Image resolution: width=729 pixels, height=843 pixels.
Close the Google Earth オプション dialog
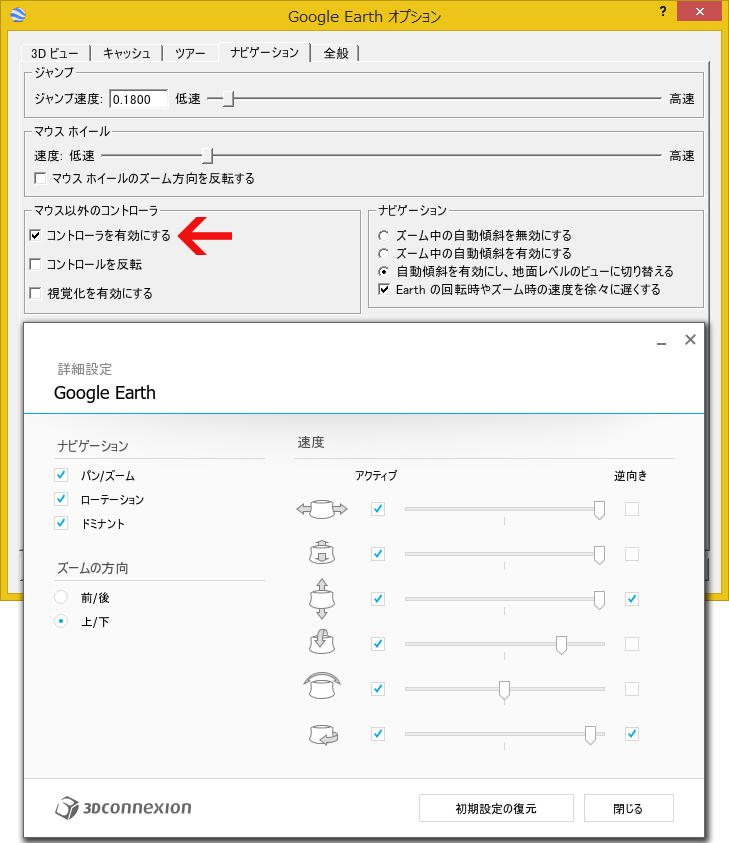(x=699, y=11)
